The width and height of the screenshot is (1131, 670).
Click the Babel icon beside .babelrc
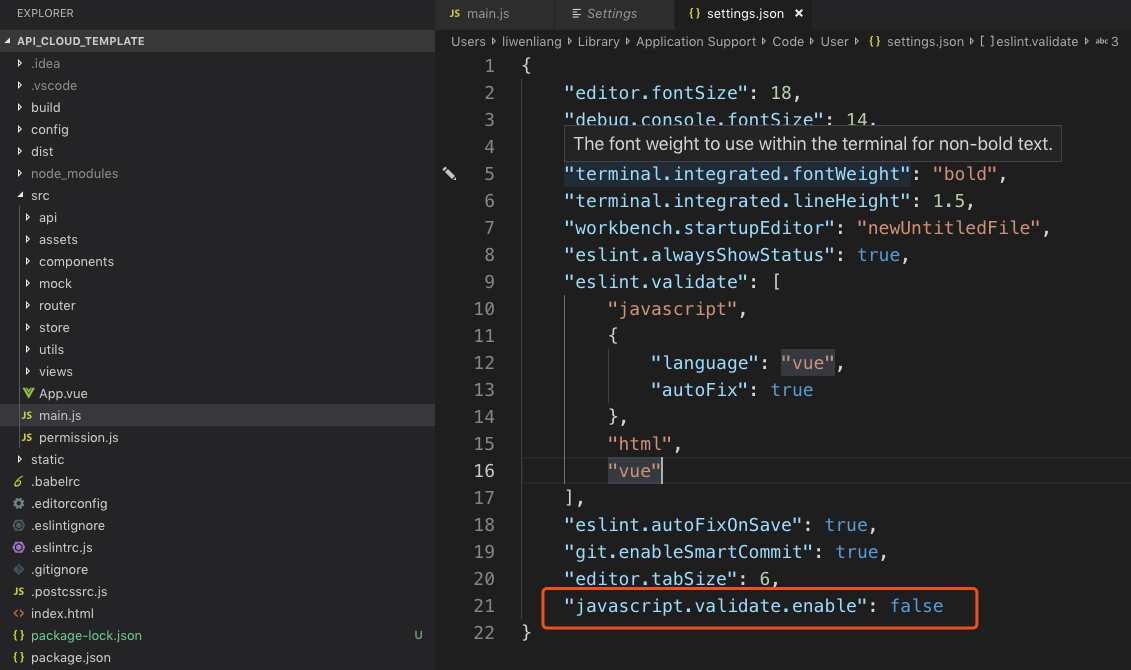[x=19, y=481]
